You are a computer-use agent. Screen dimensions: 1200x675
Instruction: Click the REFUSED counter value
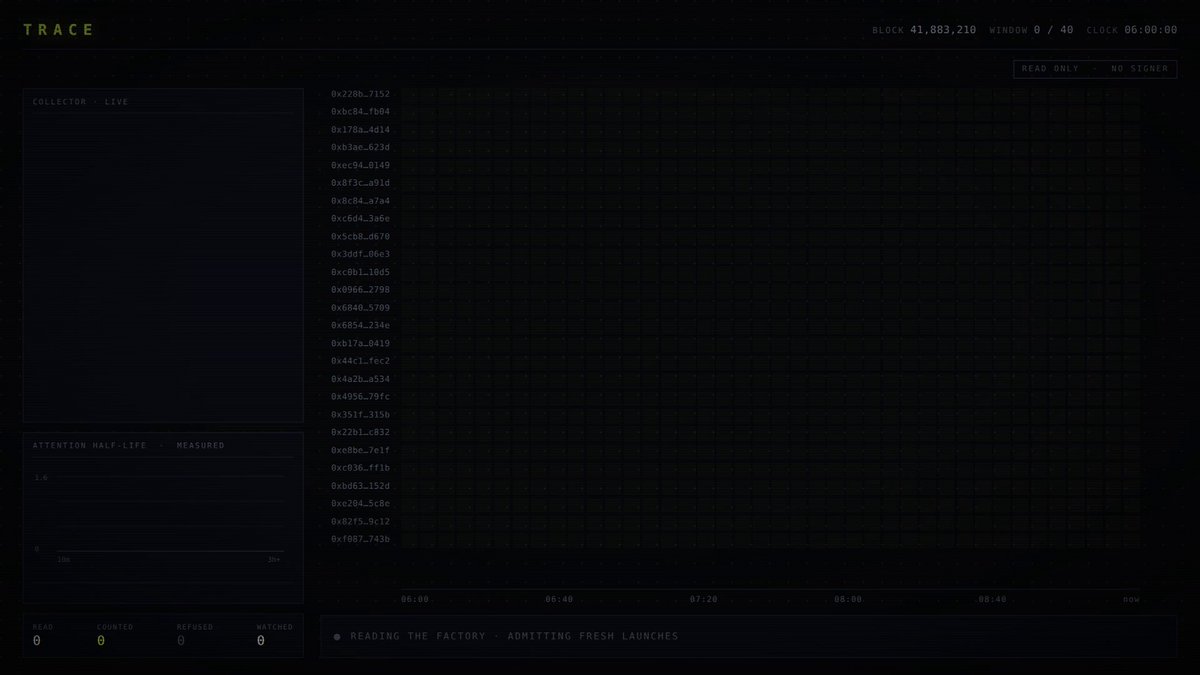coord(181,641)
